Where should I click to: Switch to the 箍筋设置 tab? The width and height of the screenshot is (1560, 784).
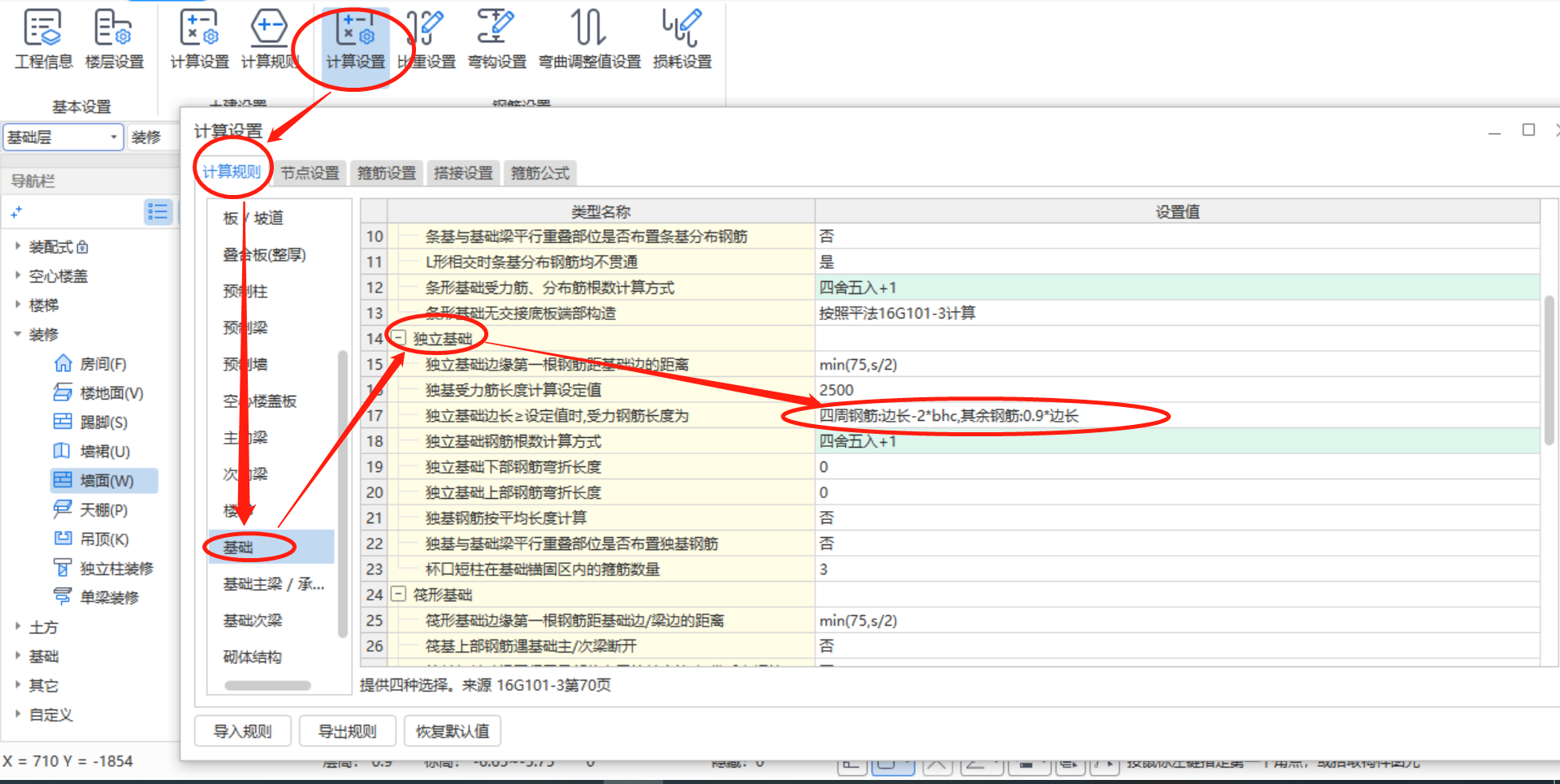(387, 172)
